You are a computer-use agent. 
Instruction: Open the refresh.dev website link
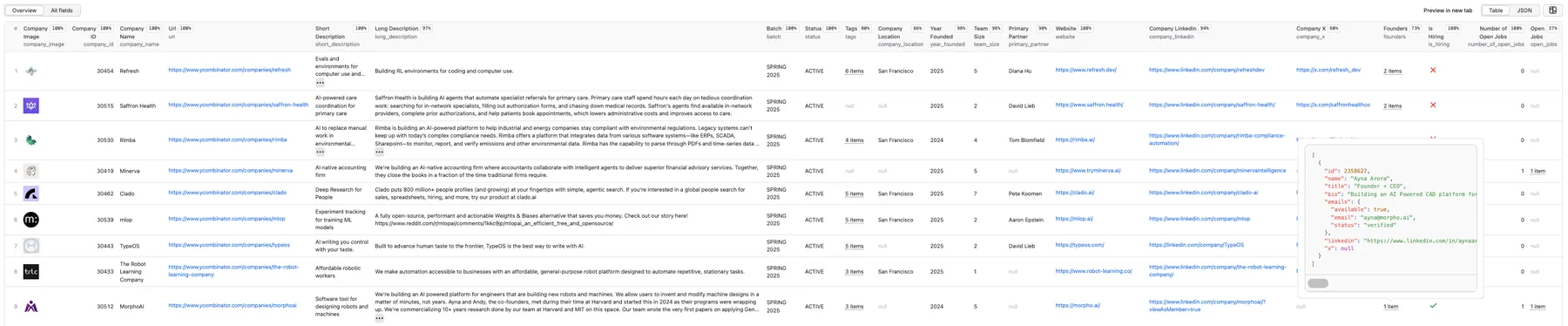(x=1085, y=70)
